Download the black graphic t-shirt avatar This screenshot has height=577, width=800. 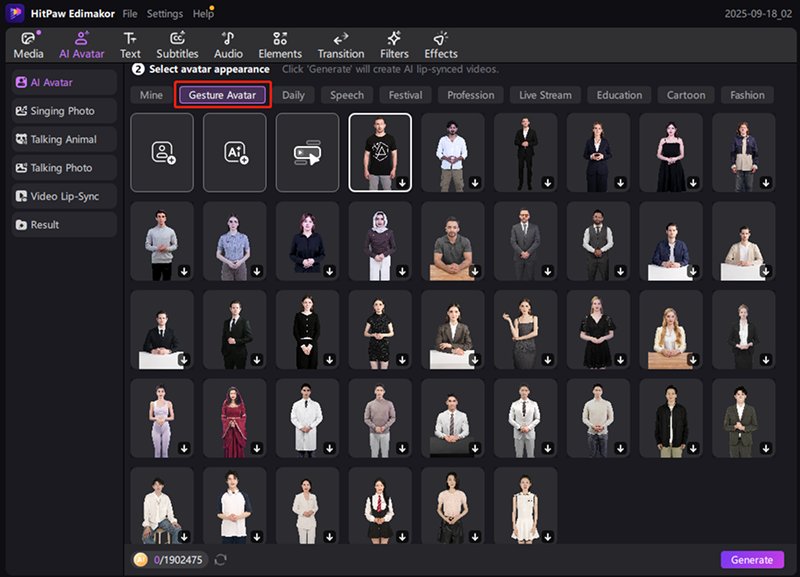(x=402, y=183)
